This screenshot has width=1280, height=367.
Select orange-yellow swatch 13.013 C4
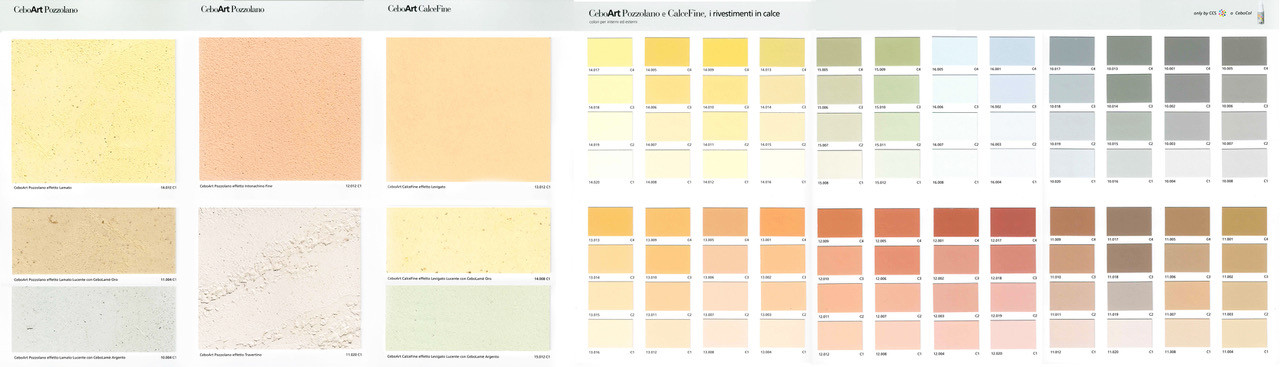pyautogui.click(x=611, y=222)
